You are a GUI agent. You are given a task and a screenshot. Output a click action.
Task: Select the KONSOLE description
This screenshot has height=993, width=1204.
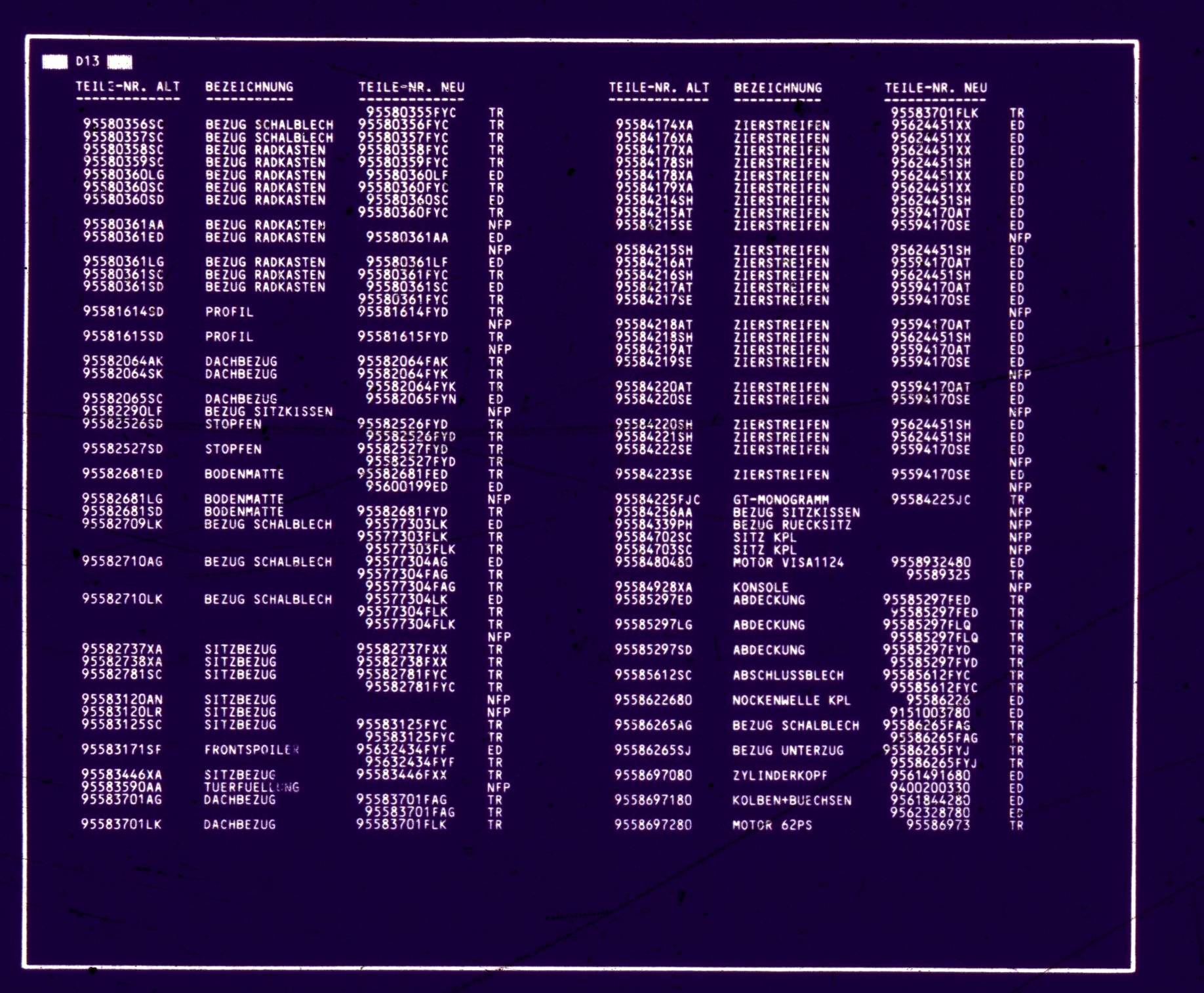(x=761, y=587)
